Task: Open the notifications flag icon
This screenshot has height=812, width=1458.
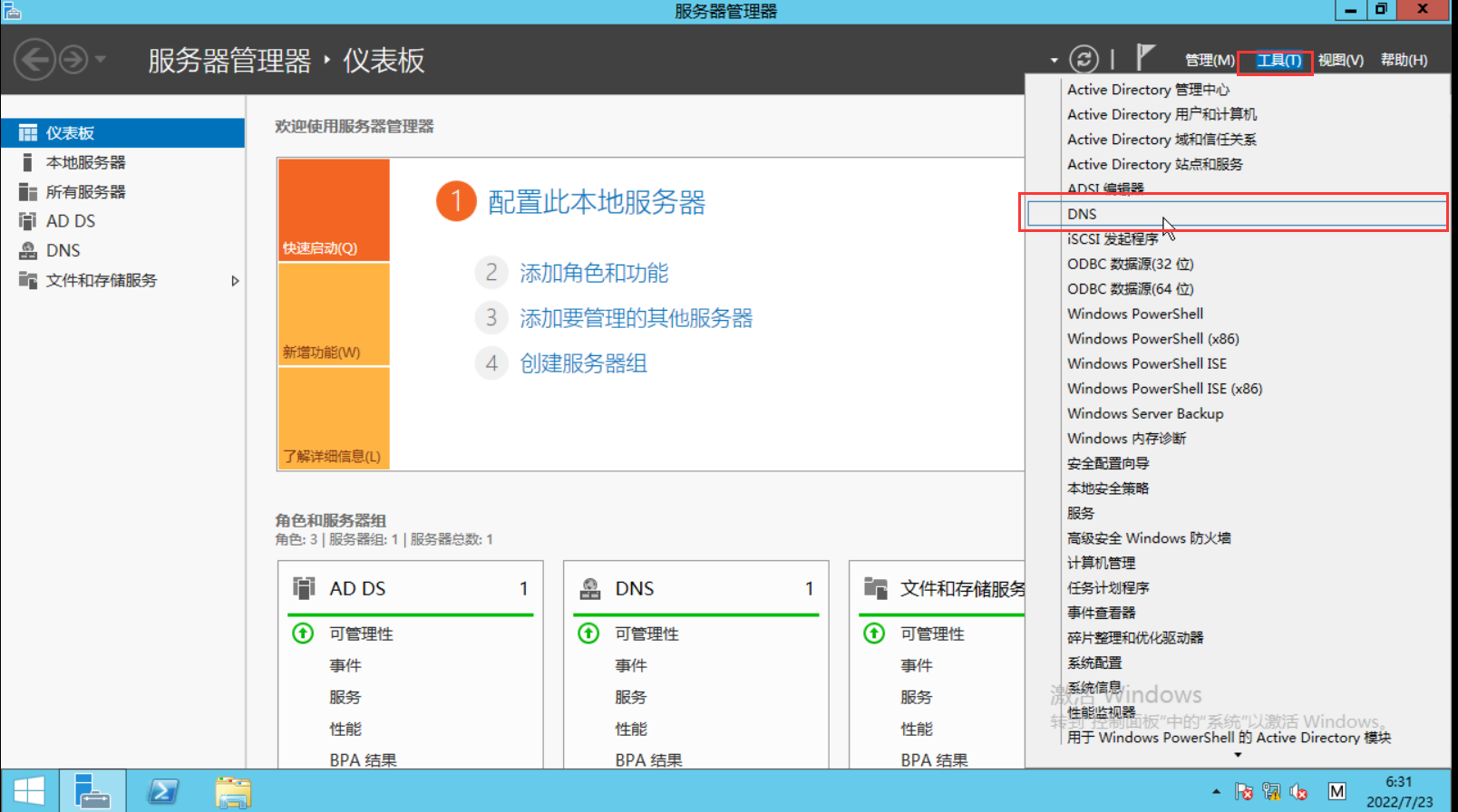Action: tap(1145, 58)
